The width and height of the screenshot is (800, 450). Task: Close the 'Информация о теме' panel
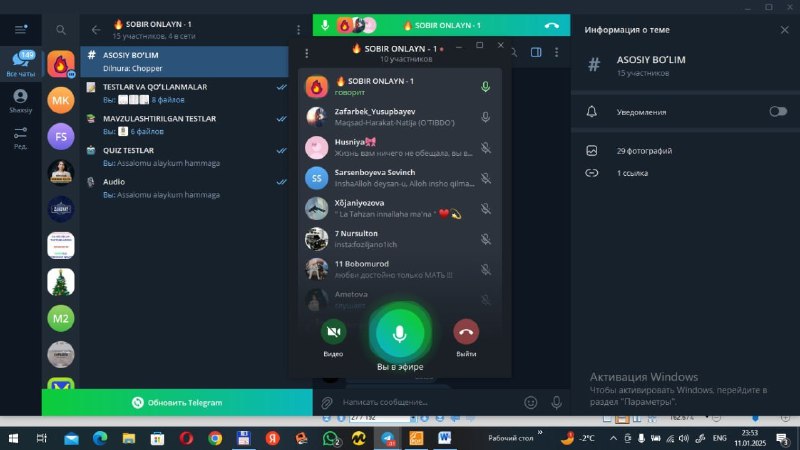pos(784,30)
